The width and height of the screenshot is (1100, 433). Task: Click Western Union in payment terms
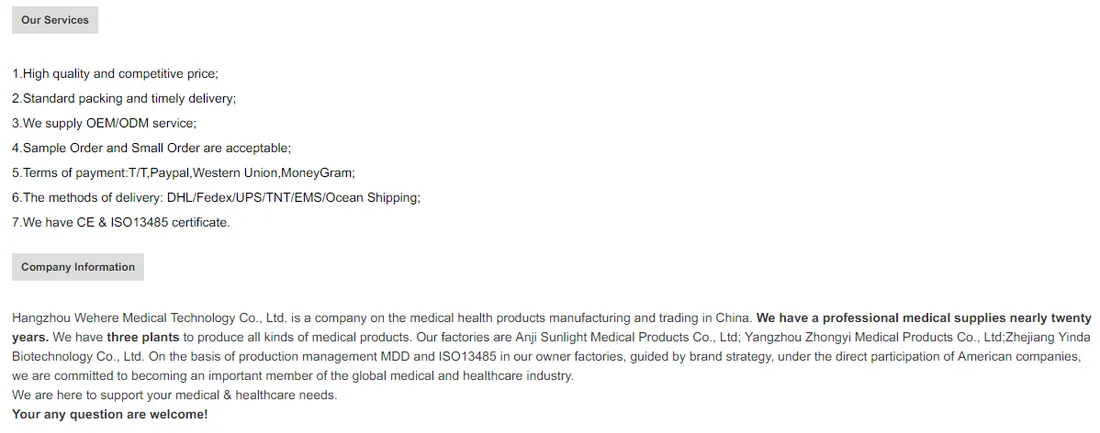pyautogui.click(x=235, y=173)
